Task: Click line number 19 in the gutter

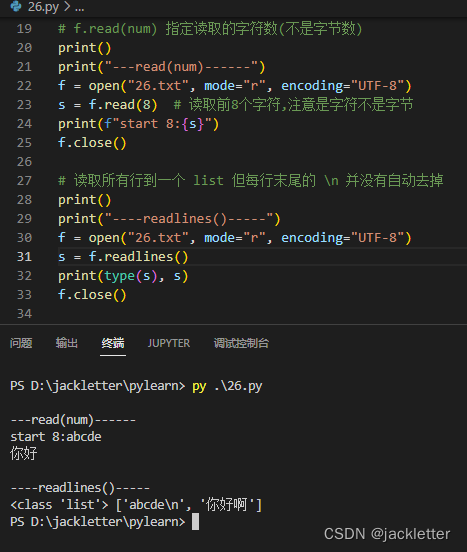Action: pos(24,29)
